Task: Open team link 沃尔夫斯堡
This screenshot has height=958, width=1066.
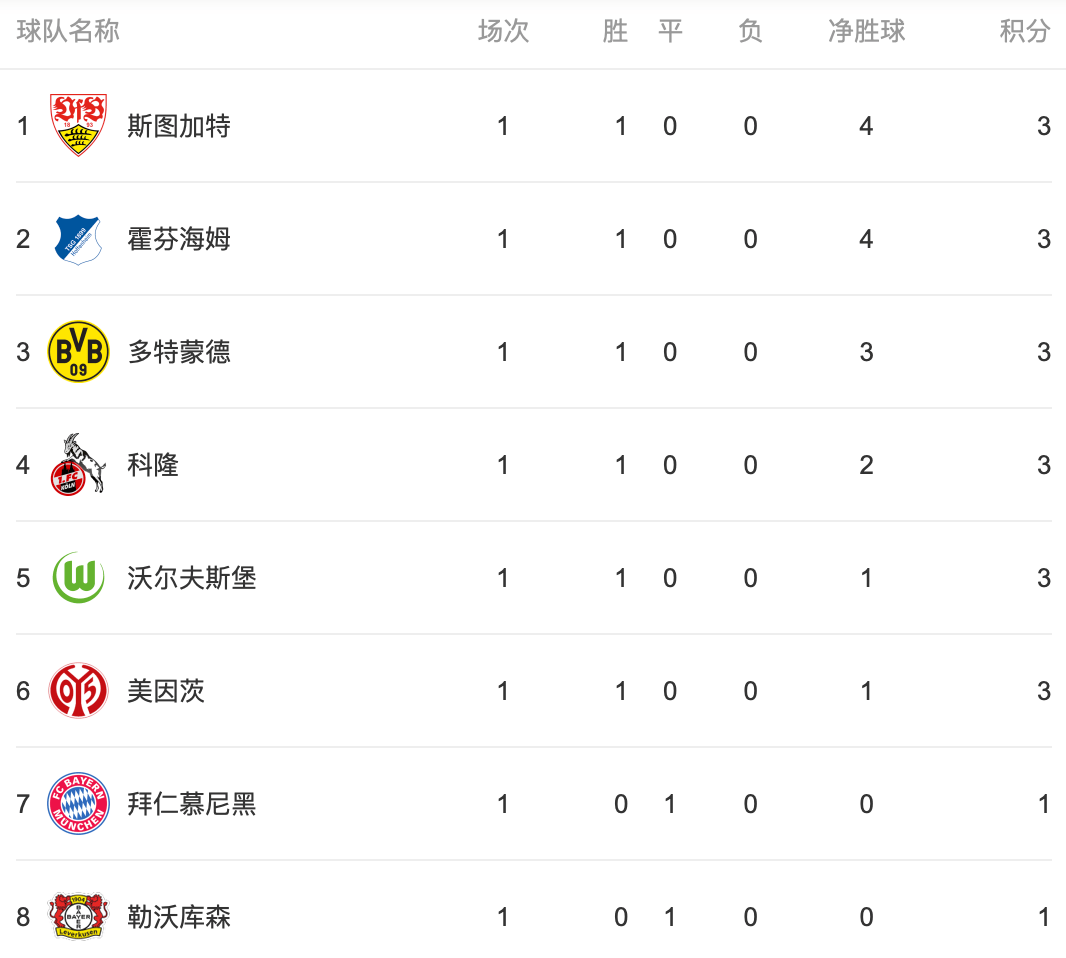Action: click(192, 578)
